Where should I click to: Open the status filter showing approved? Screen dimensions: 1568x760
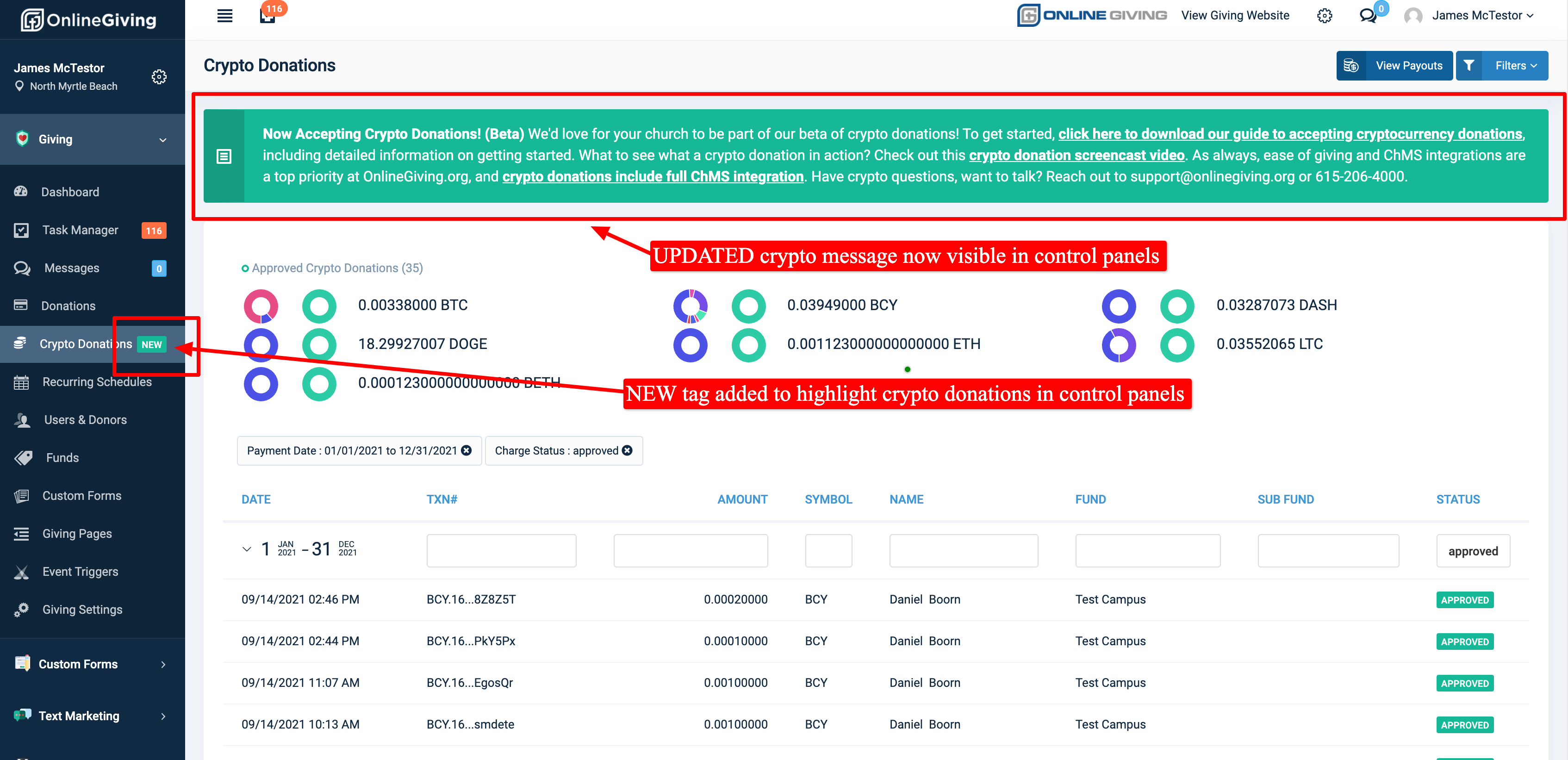1473,550
